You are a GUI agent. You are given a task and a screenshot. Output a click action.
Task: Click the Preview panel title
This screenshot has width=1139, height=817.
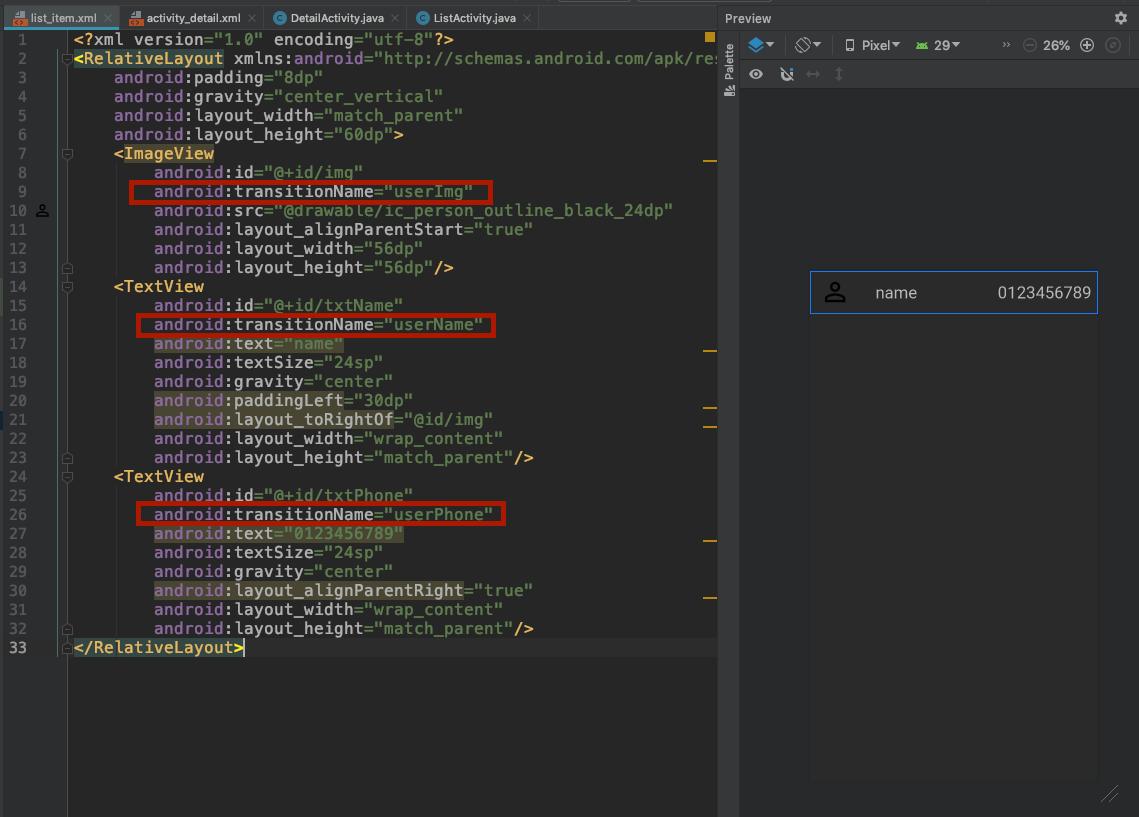tap(747, 18)
